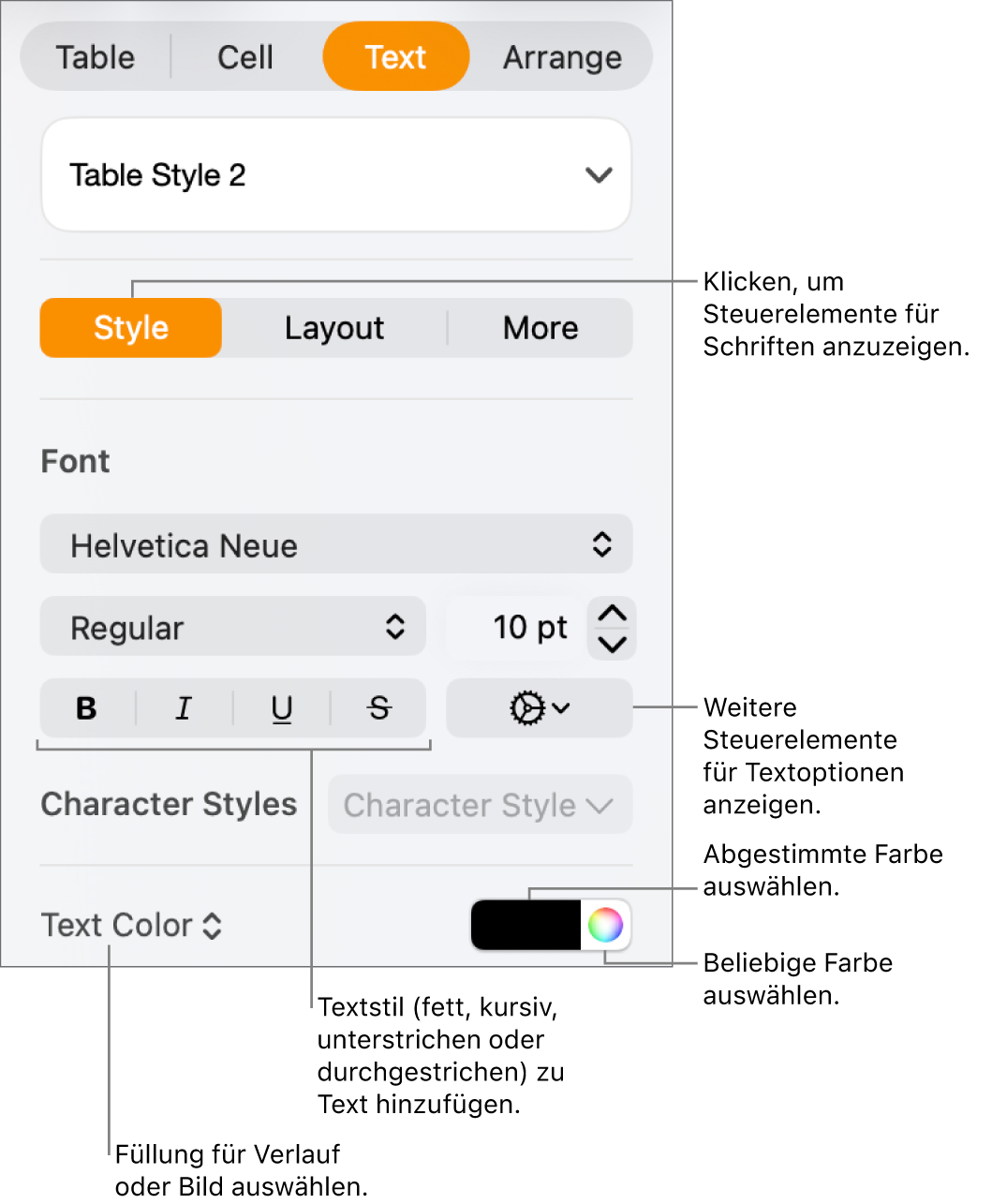
Task: Apply italic to the text
Action: click(x=184, y=708)
